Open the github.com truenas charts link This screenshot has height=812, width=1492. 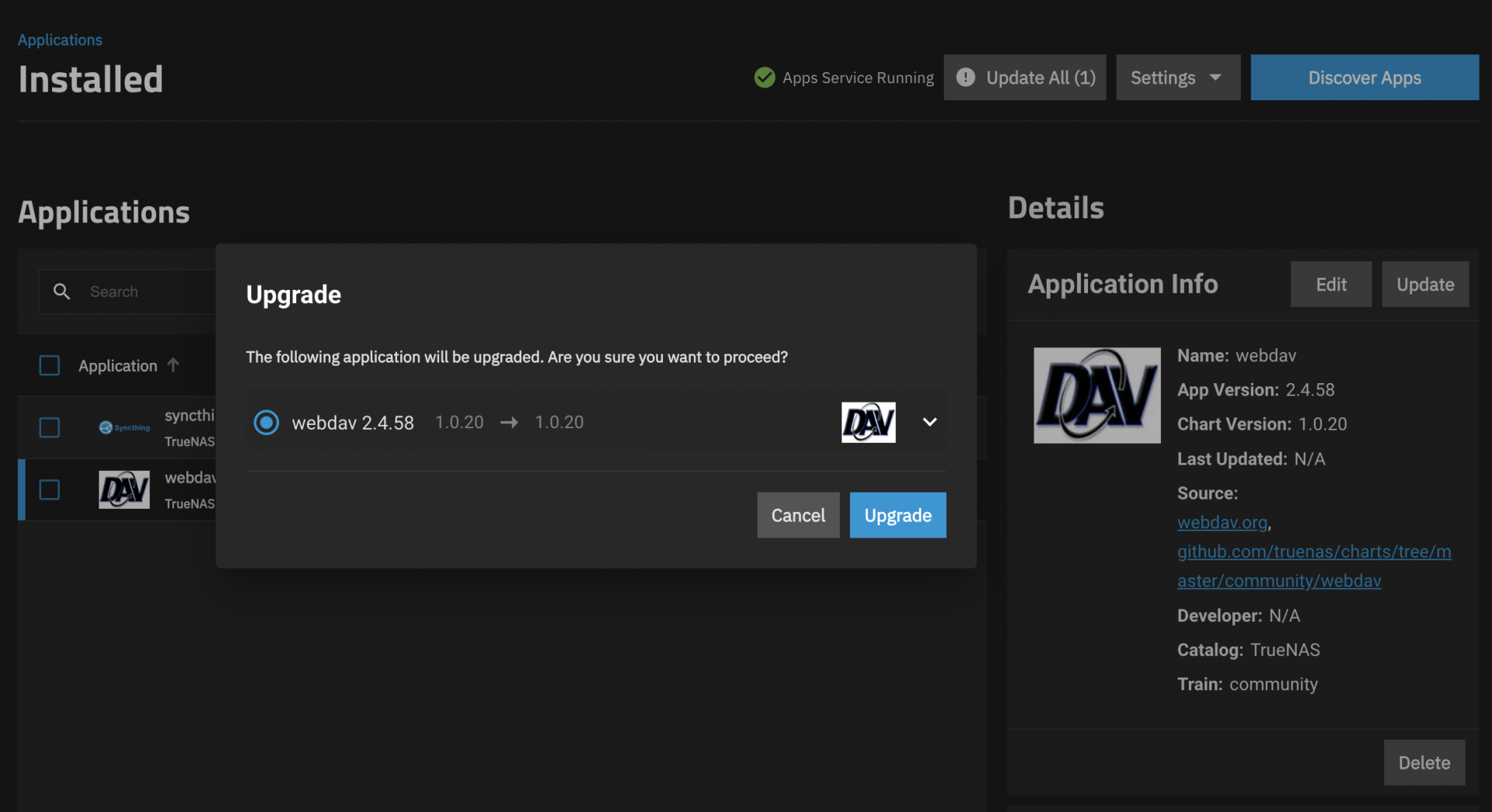pyautogui.click(x=1314, y=566)
